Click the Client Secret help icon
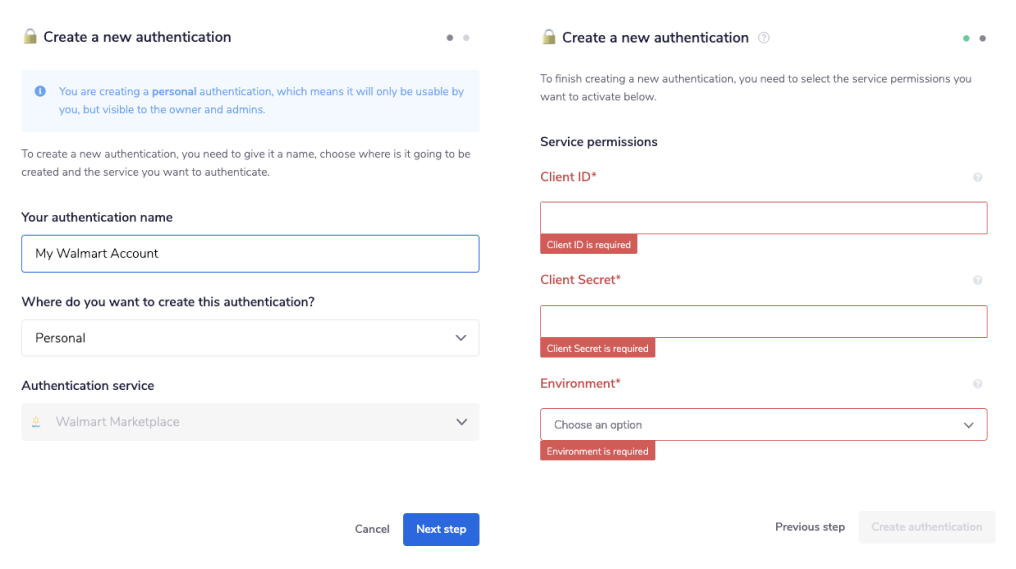 [977, 280]
